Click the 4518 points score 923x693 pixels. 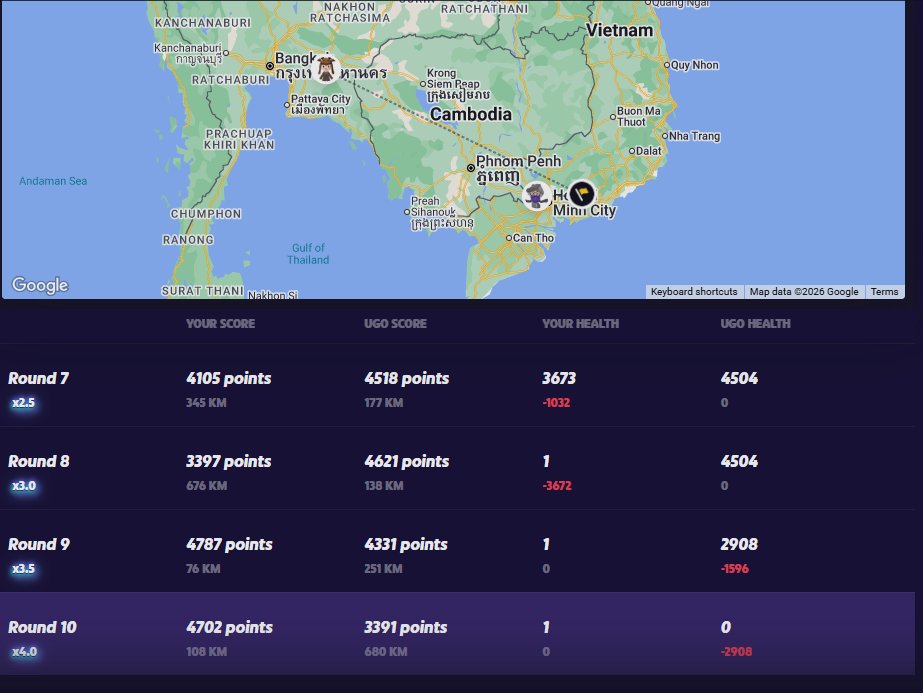[407, 378]
